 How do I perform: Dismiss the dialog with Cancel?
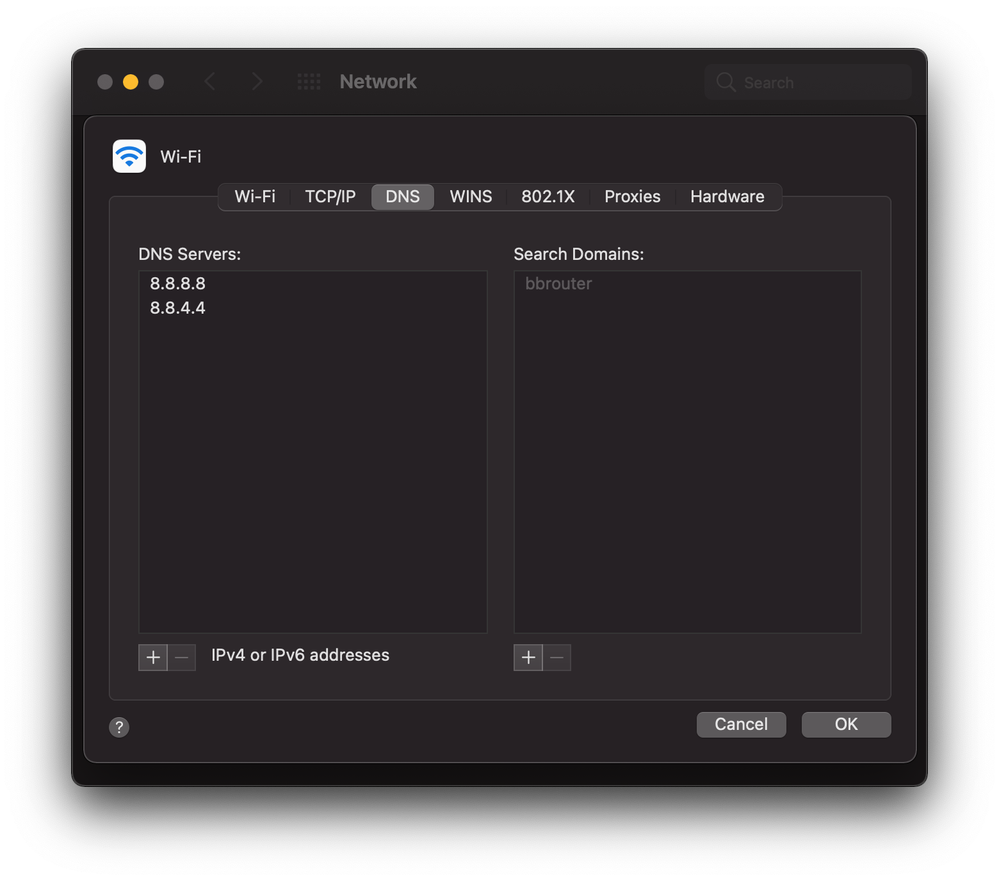741,724
